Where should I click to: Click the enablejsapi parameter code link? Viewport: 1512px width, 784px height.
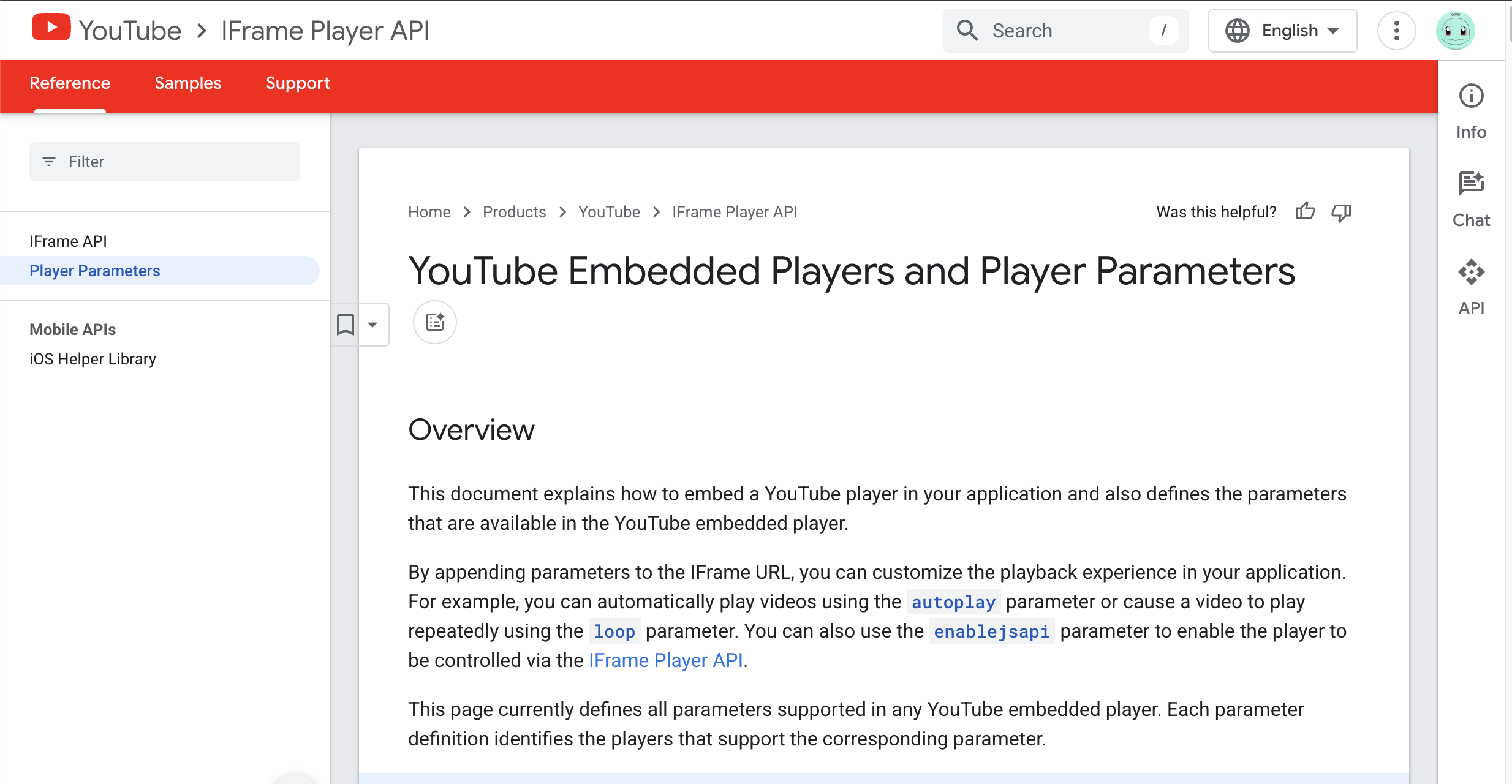tap(992, 631)
